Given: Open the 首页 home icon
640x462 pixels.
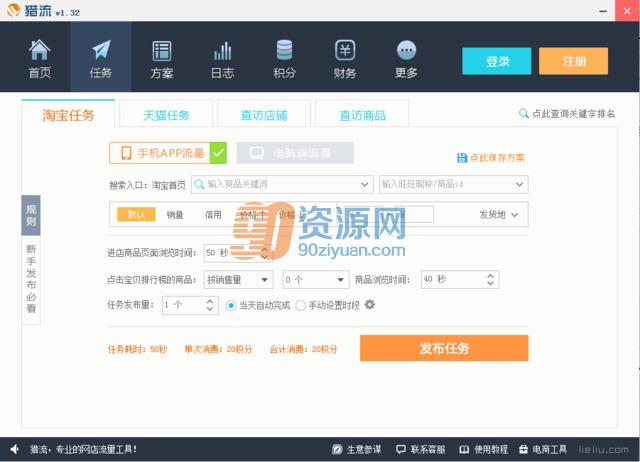Looking at the screenshot, I should [40, 50].
